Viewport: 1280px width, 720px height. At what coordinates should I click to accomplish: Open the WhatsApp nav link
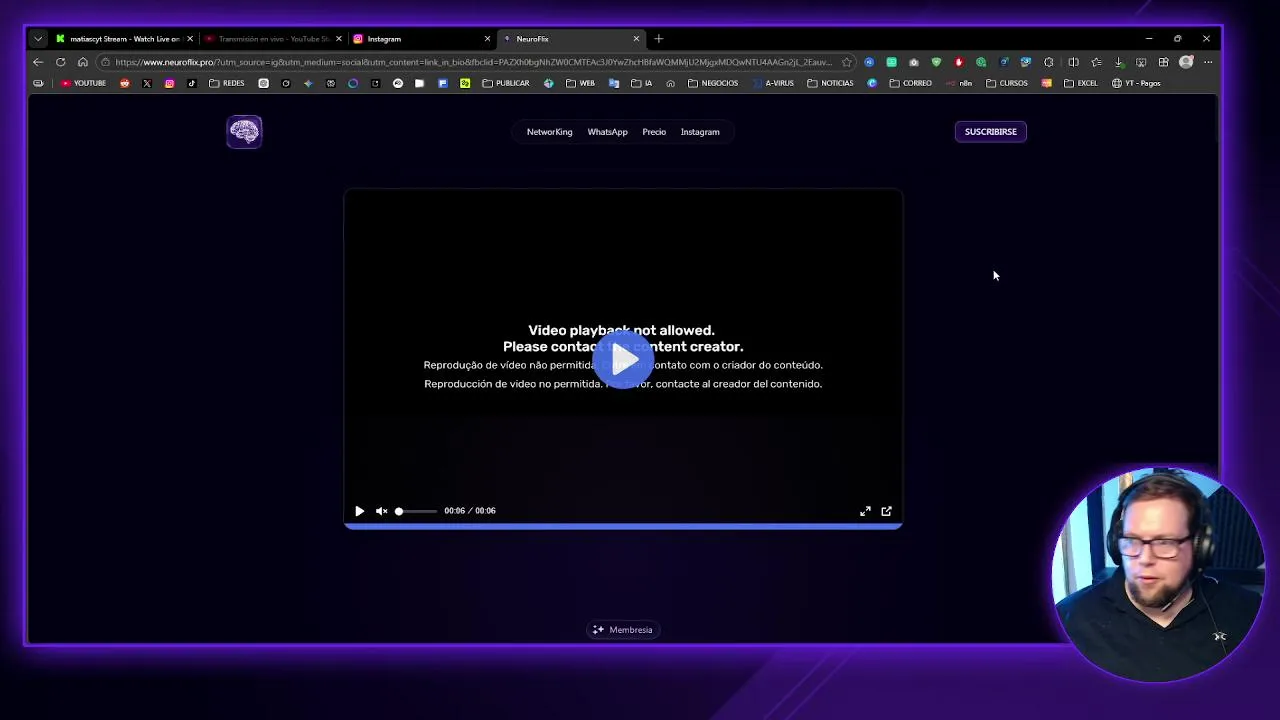point(607,132)
